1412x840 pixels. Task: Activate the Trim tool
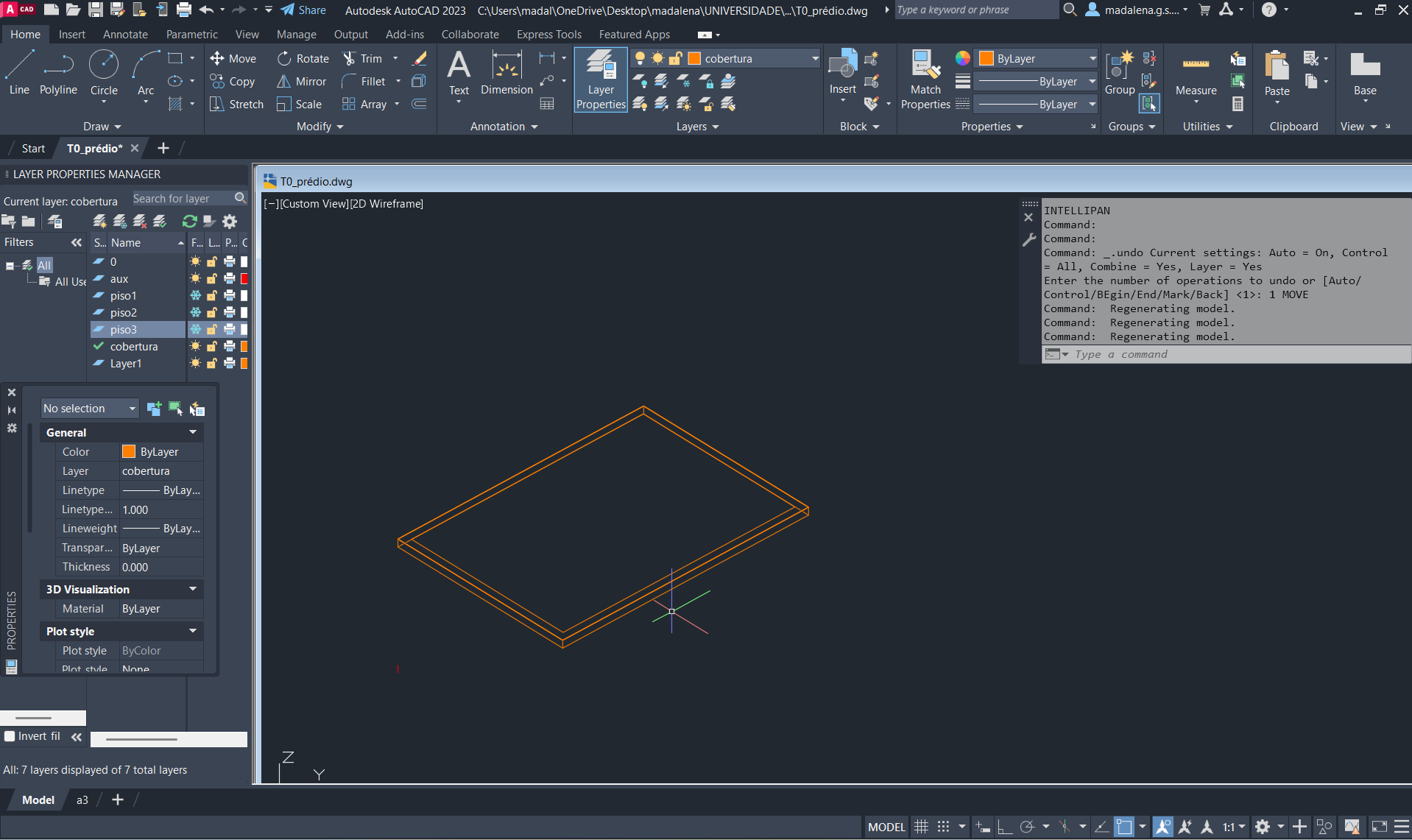click(x=362, y=59)
